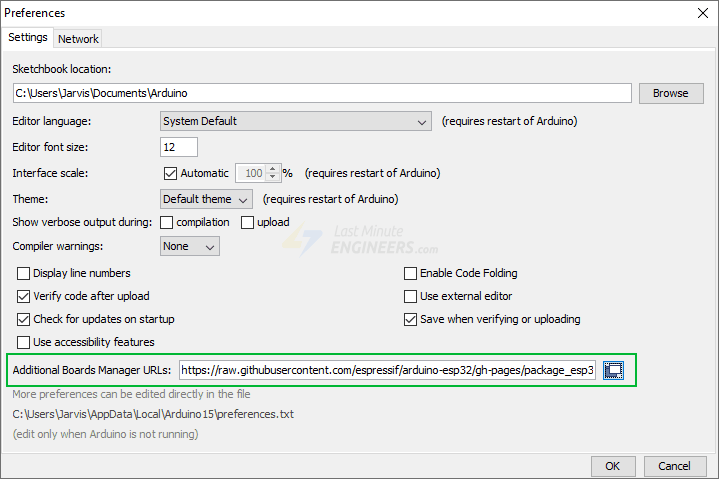This screenshot has height=479, width=719.
Task: Click the Cancel button
Action: pyautogui.click(x=675, y=466)
